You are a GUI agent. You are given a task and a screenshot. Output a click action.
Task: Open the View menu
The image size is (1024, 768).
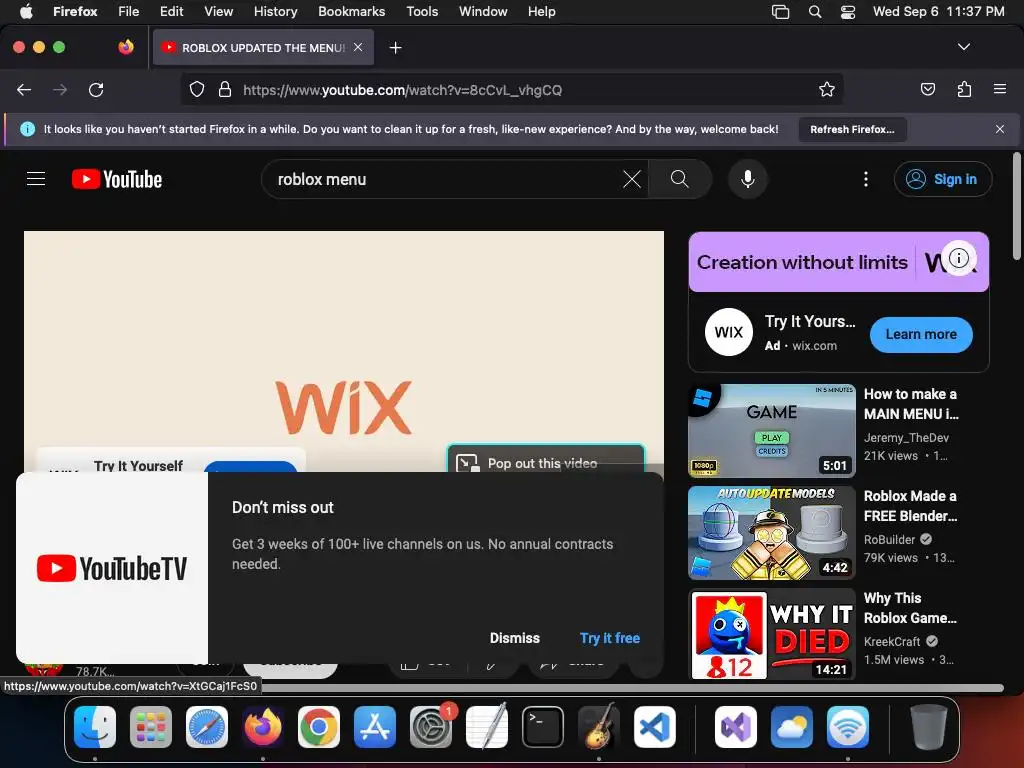pyautogui.click(x=218, y=11)
